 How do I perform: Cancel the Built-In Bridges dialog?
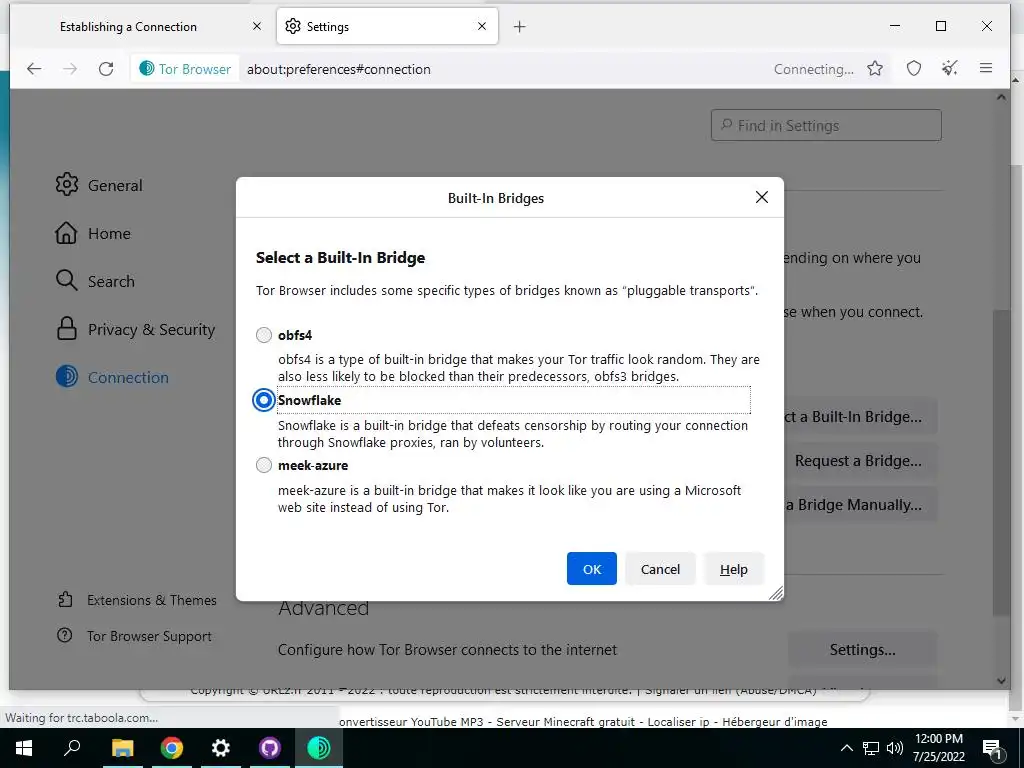(660, 569)
